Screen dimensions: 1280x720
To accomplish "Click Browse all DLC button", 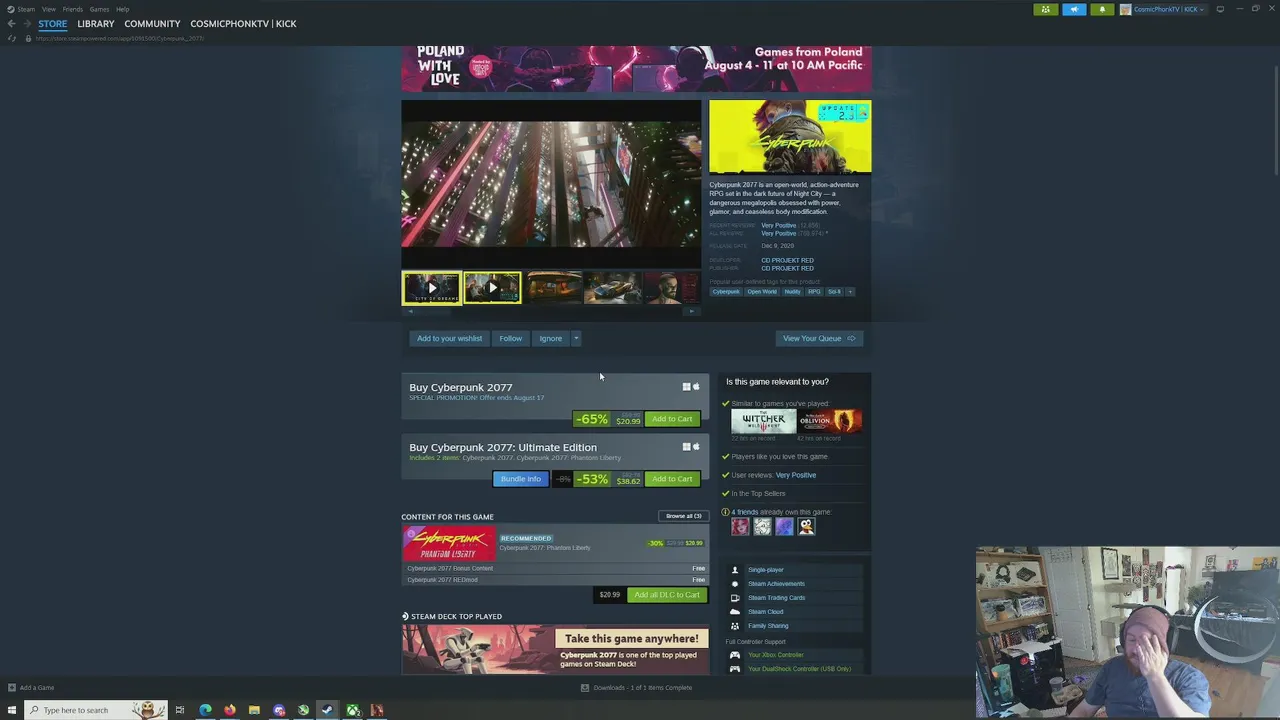I will pos(684,516).
